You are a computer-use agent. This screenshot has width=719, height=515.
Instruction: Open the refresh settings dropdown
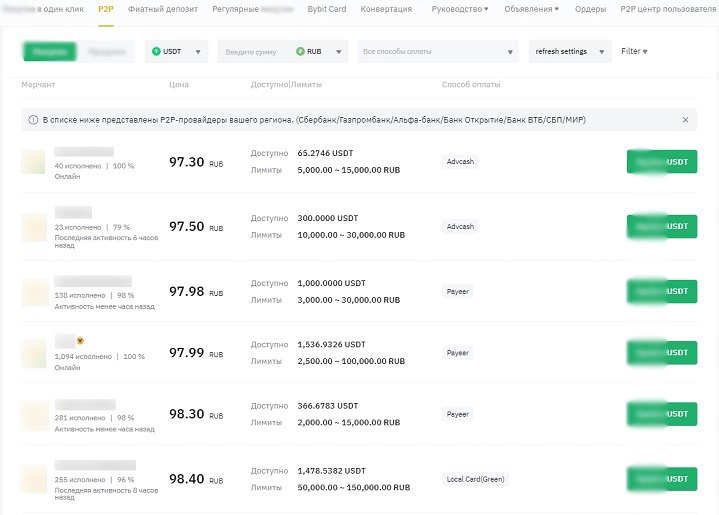(x=570, y=51)
